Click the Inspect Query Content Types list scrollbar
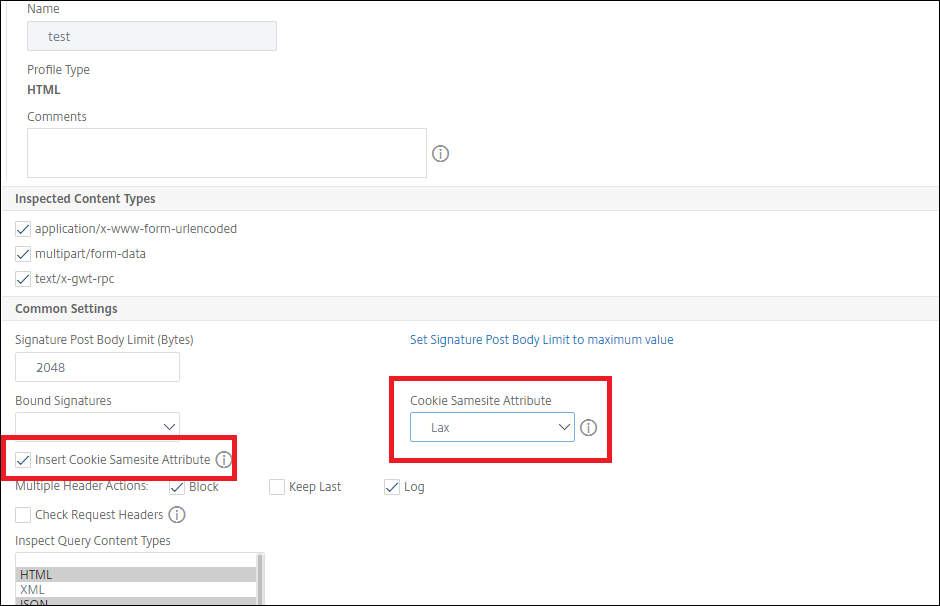 [260, 579]
